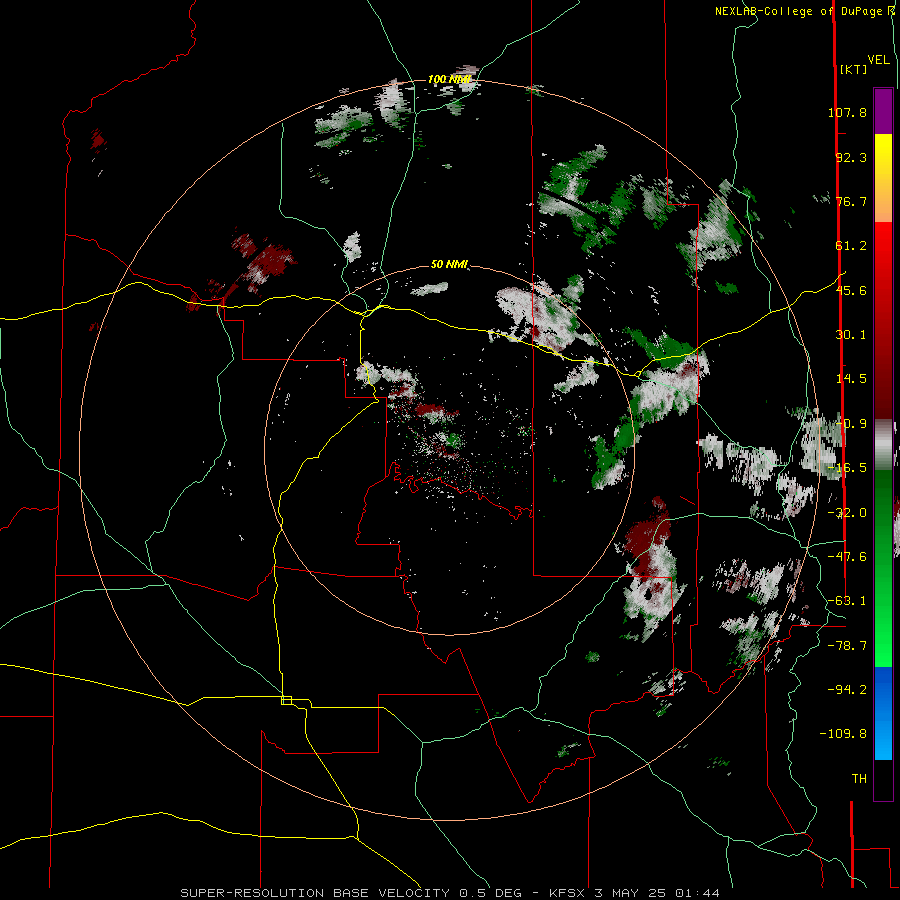
Task: Click the VEL legend title
Action: point(878,60)
